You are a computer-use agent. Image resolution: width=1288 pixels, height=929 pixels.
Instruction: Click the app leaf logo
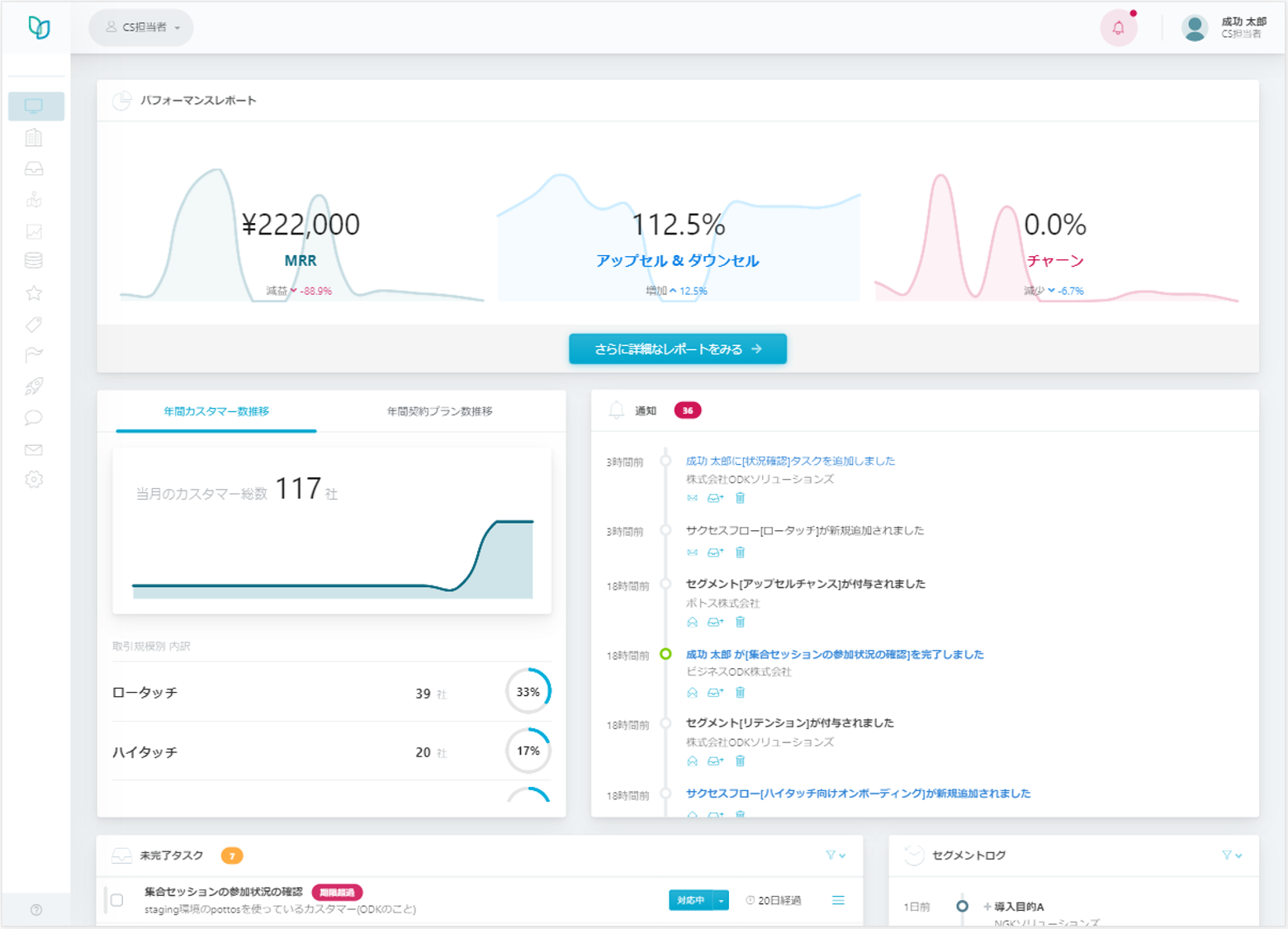pos(38,27)
